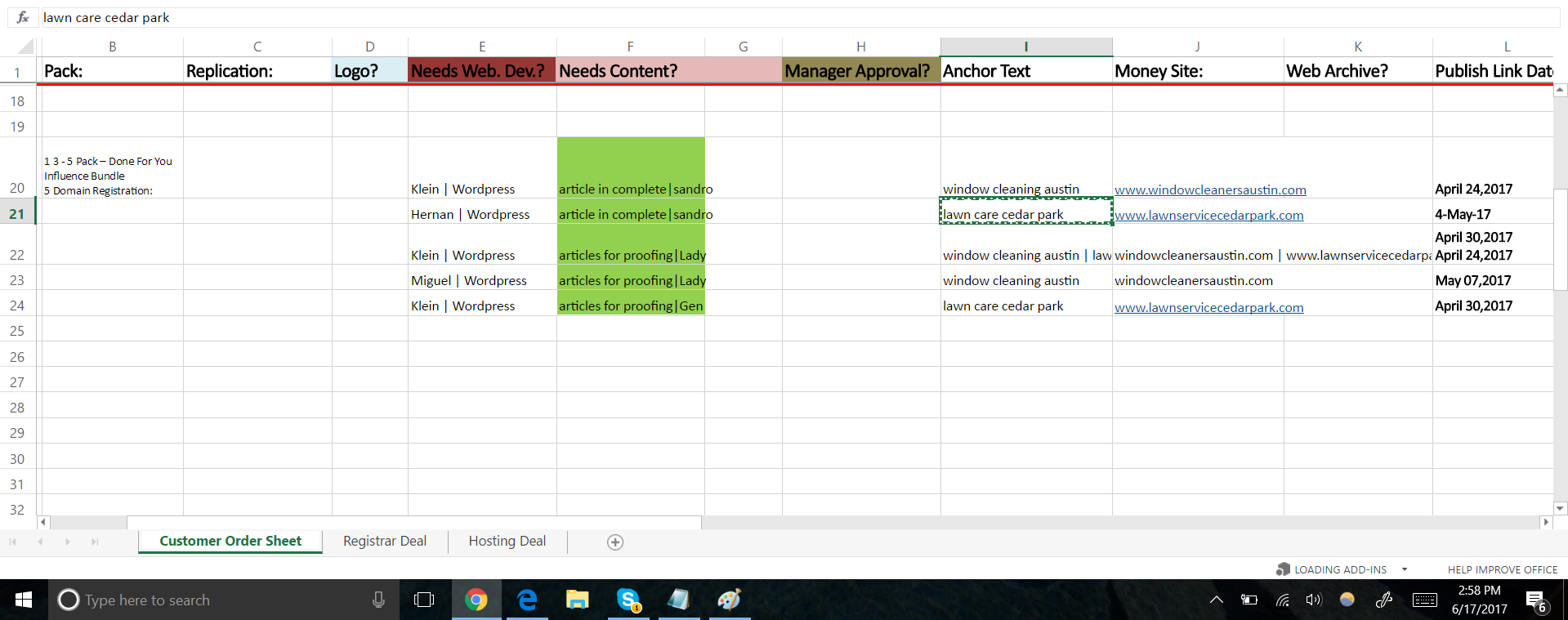Open Skype from the taskbar
The height and width of the screenshot is (620, 1568).
click(x=628, y=600)
